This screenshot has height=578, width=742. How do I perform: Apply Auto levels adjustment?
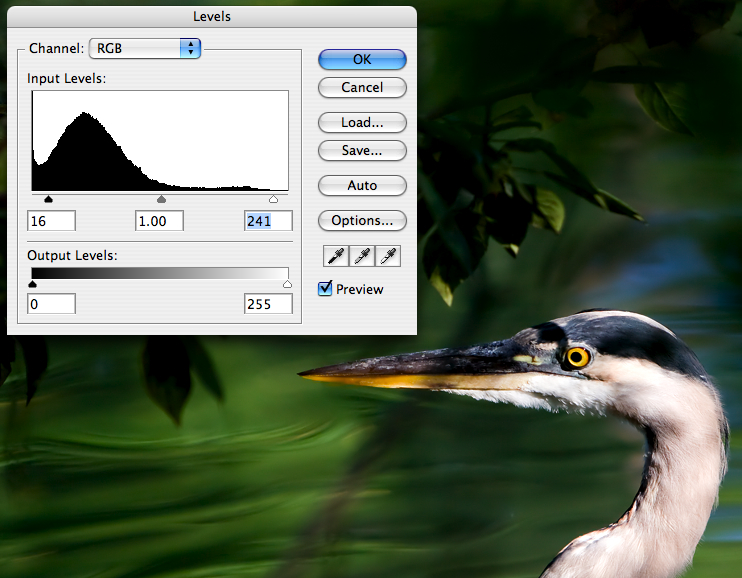(362, 186)
